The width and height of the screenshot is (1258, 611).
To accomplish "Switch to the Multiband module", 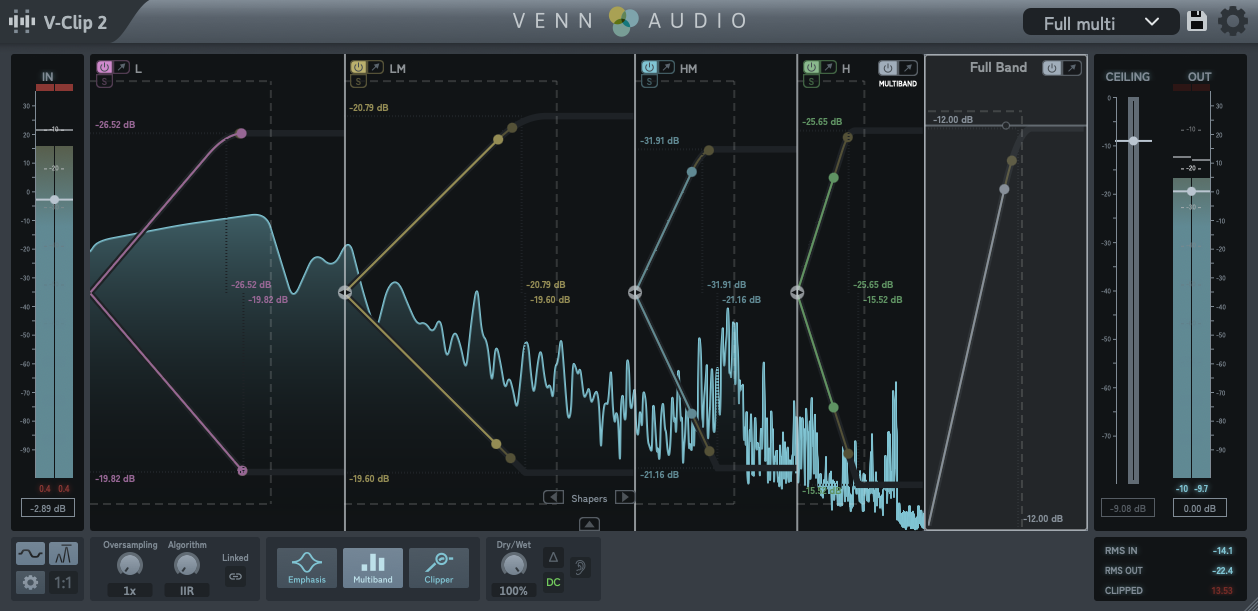I will 373,567.
